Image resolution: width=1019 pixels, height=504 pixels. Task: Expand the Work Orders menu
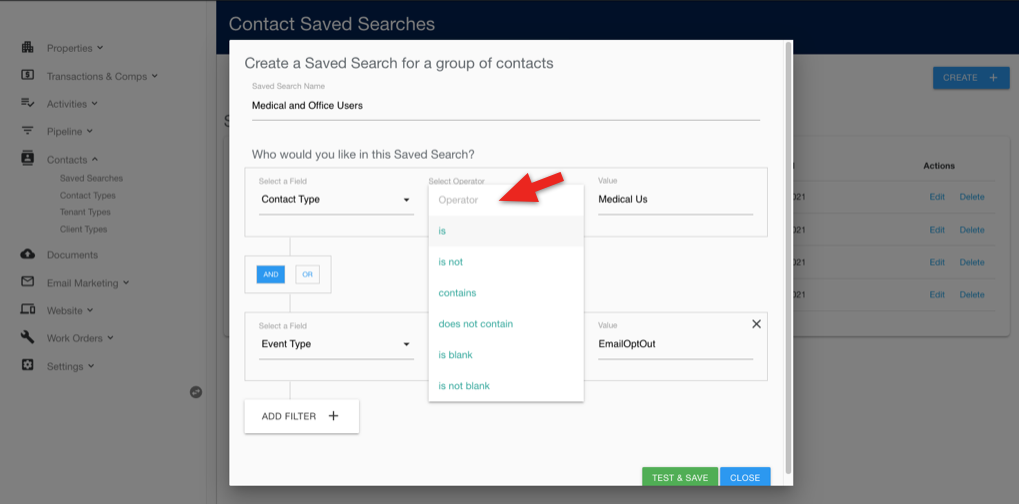click(x=110, y=337)
